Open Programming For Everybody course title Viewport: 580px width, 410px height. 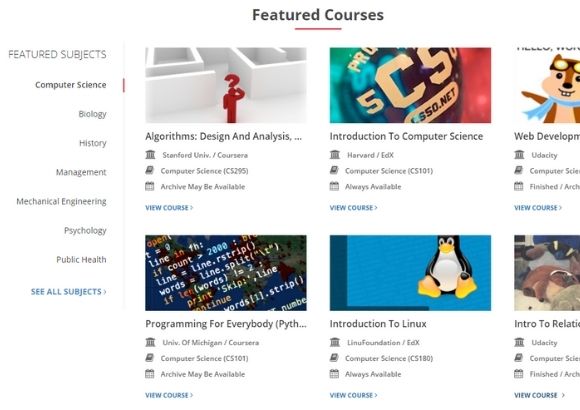[x=226, y=324]
